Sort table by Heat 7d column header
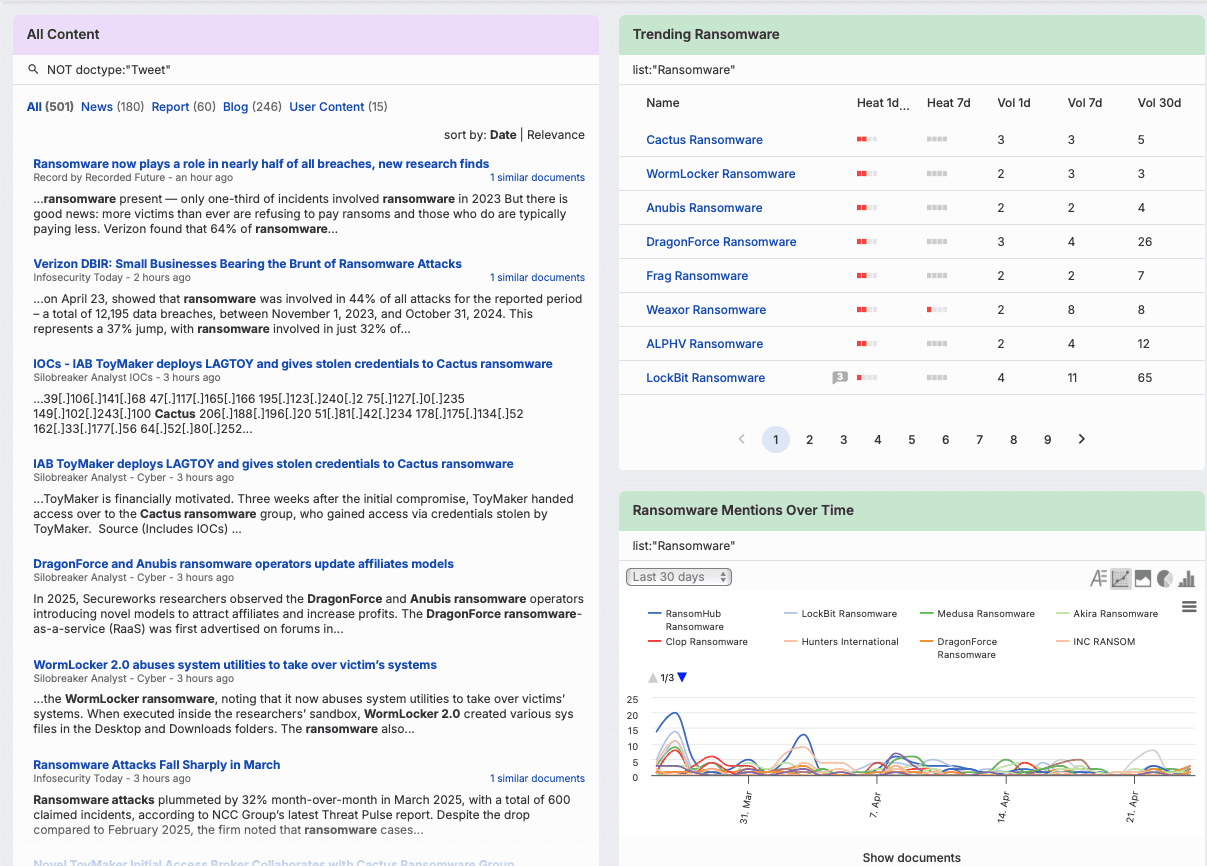The height and width of the screenshot is (866, 1207). point(949,103)
